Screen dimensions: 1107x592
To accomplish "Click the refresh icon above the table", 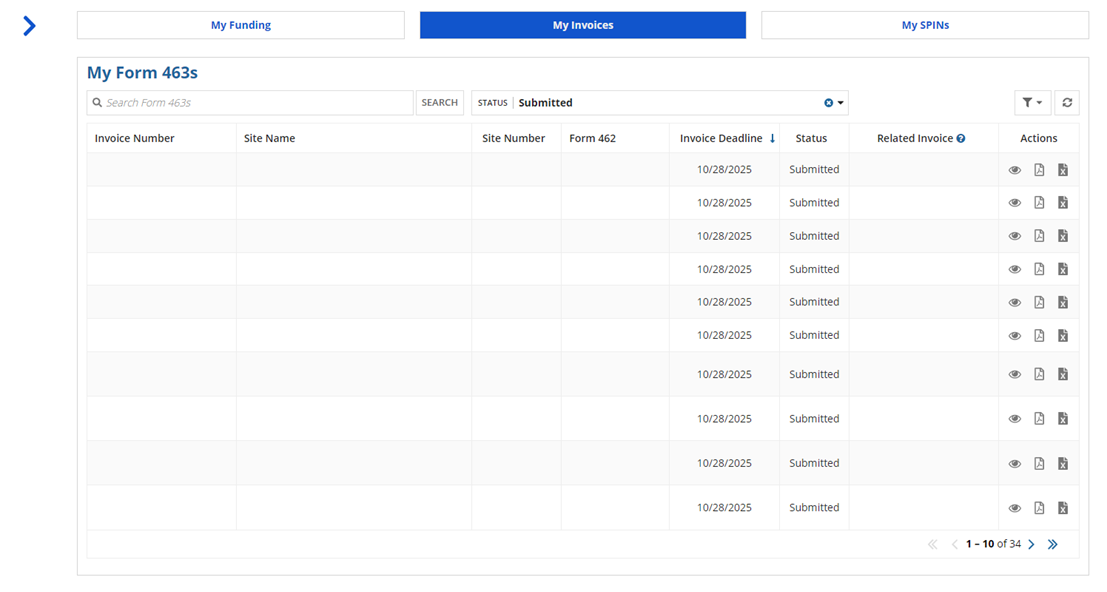I will (x=1067, y=102).
